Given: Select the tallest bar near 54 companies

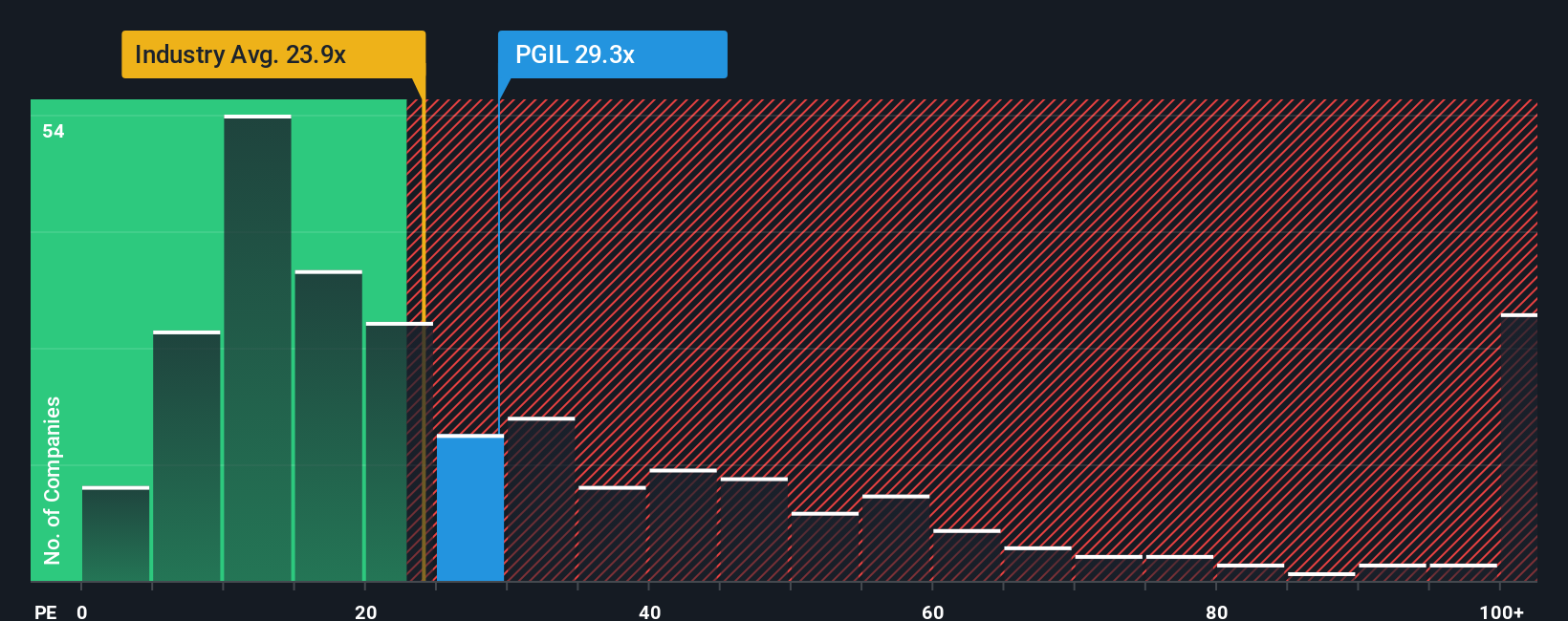Looking at the screenshot, I should (257, 349).
